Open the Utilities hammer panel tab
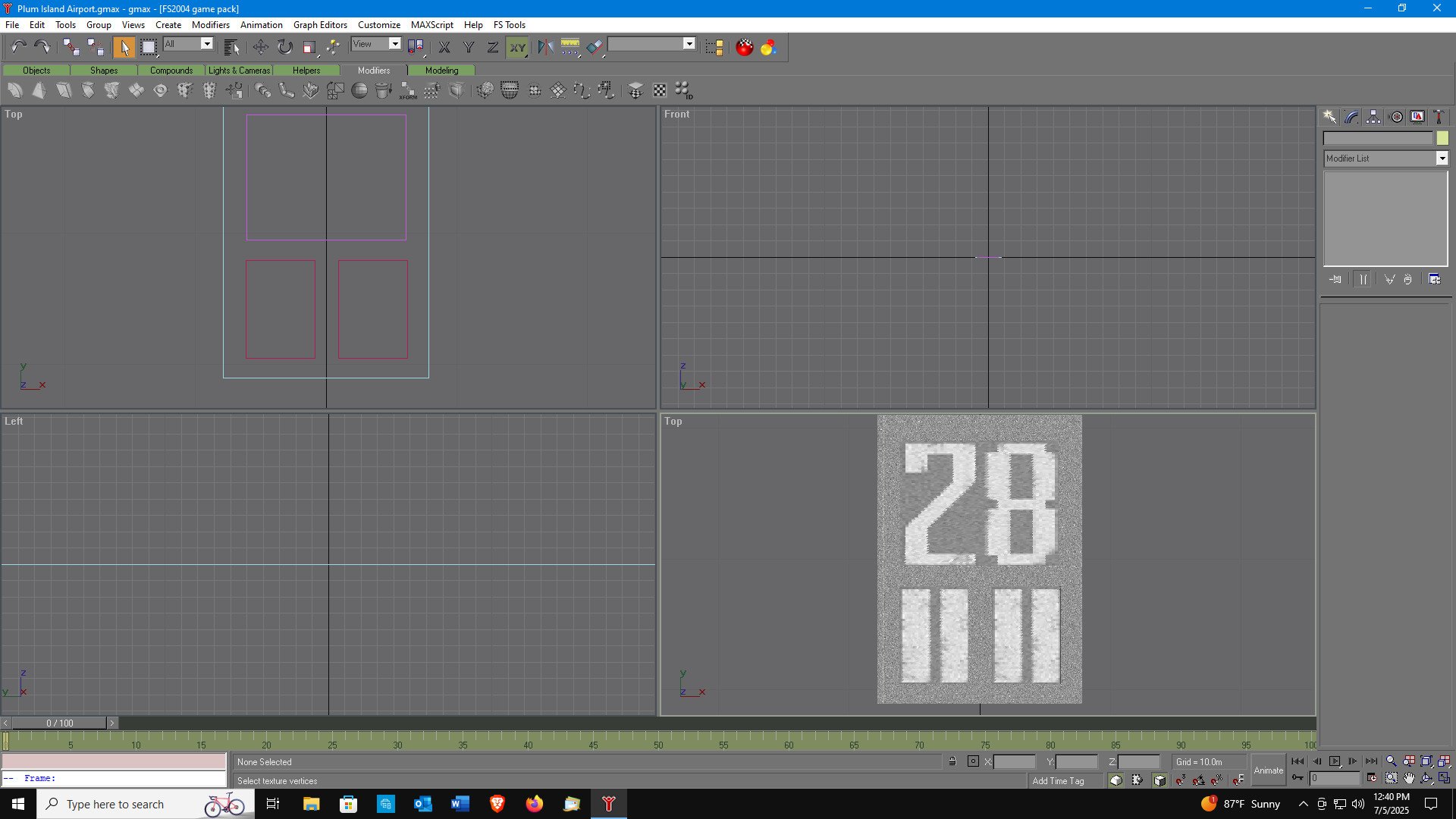Image resolution: width=1456 pixels, height=819 pixels. tap(1439, 117)
